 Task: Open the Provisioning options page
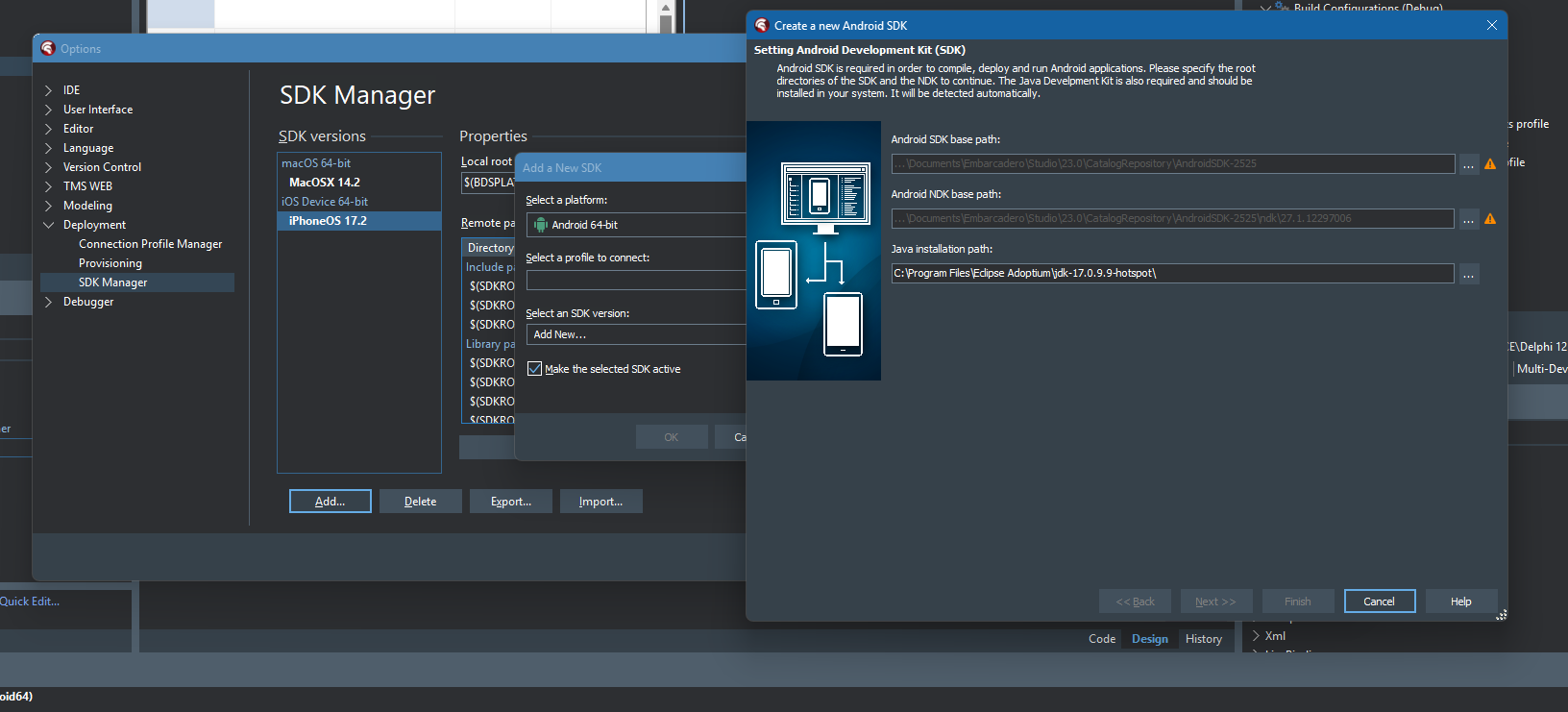[x=110, y=263]
